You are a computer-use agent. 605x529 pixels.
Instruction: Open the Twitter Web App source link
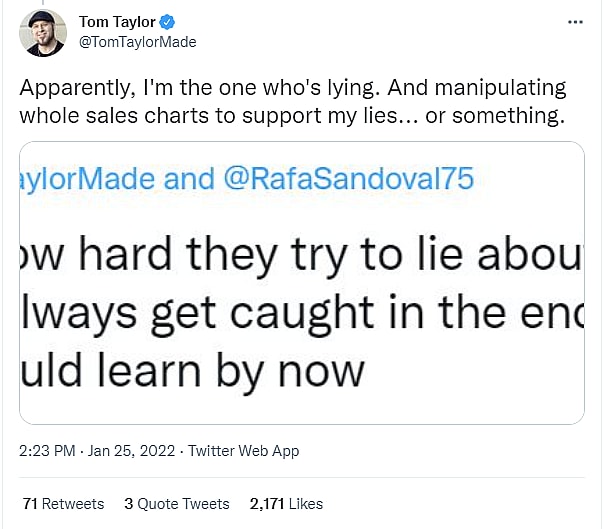(243, 451)
